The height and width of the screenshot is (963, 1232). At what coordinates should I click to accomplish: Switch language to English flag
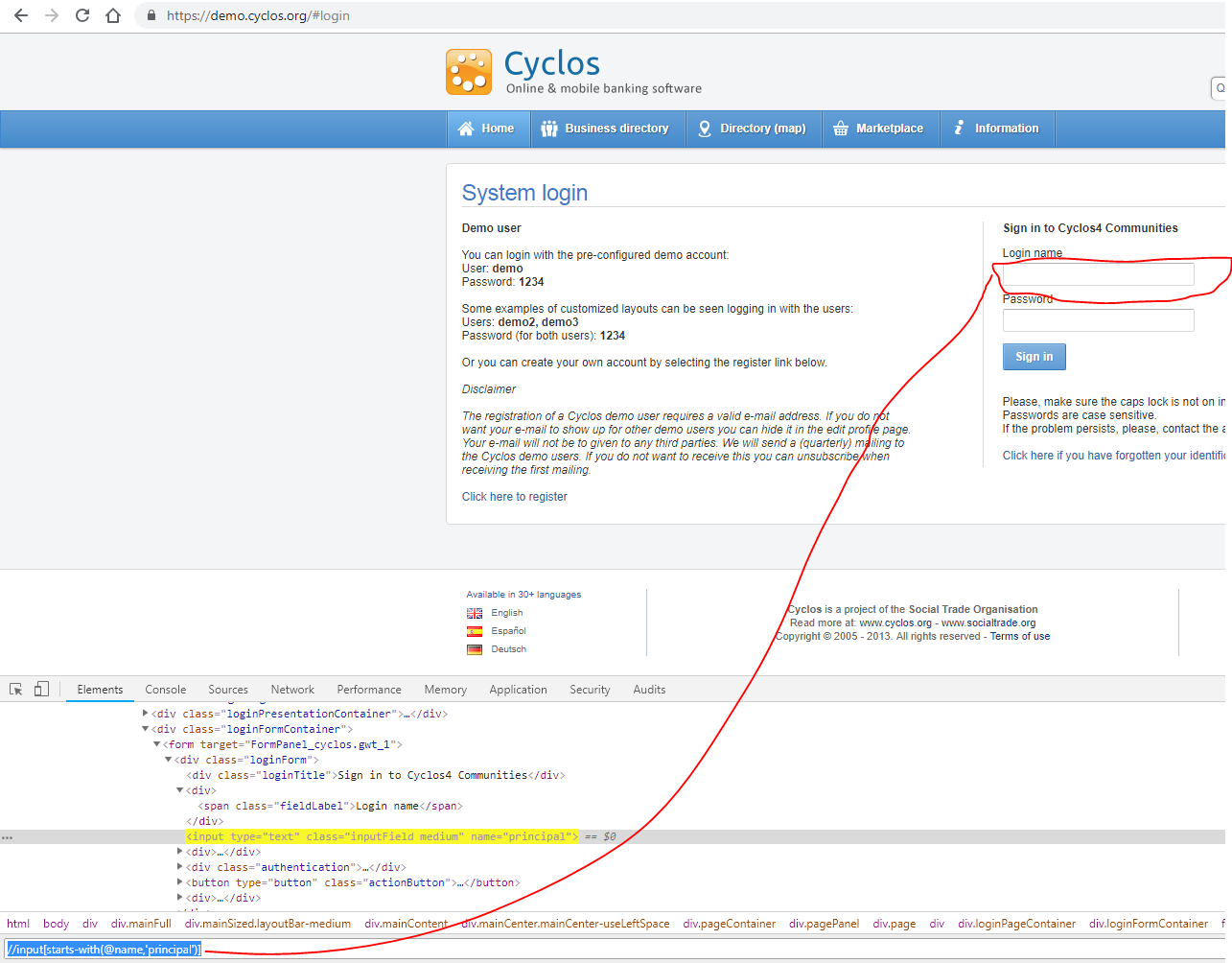(x=475, y=613)
